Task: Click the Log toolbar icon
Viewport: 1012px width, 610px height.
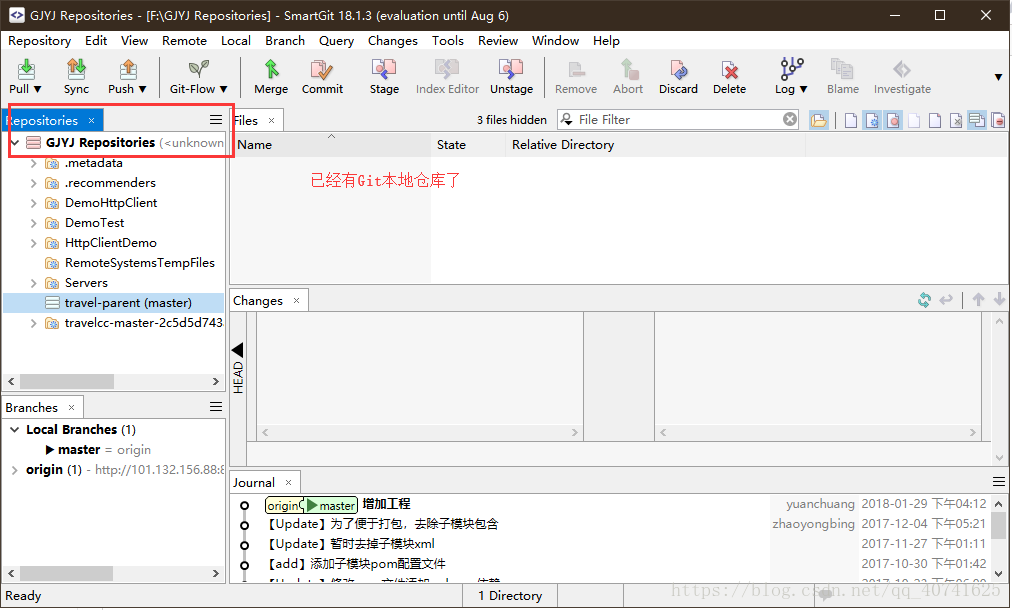Action: tap(791, 68)
